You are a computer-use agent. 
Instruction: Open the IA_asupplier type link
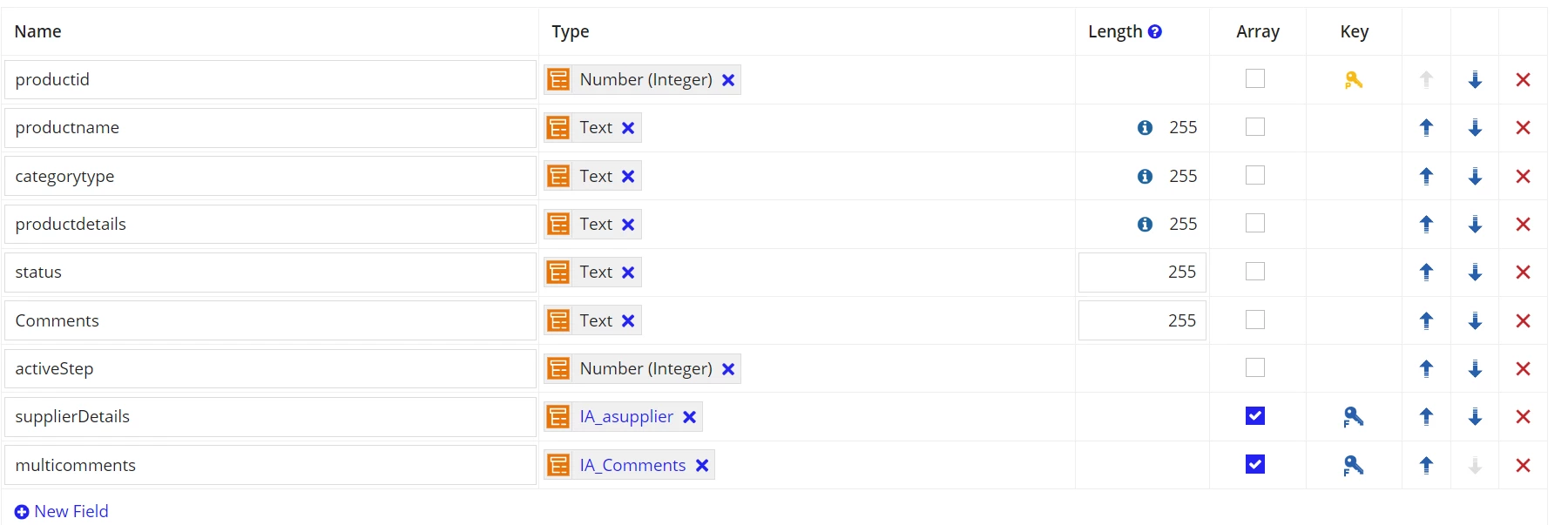tap(626, 417)
